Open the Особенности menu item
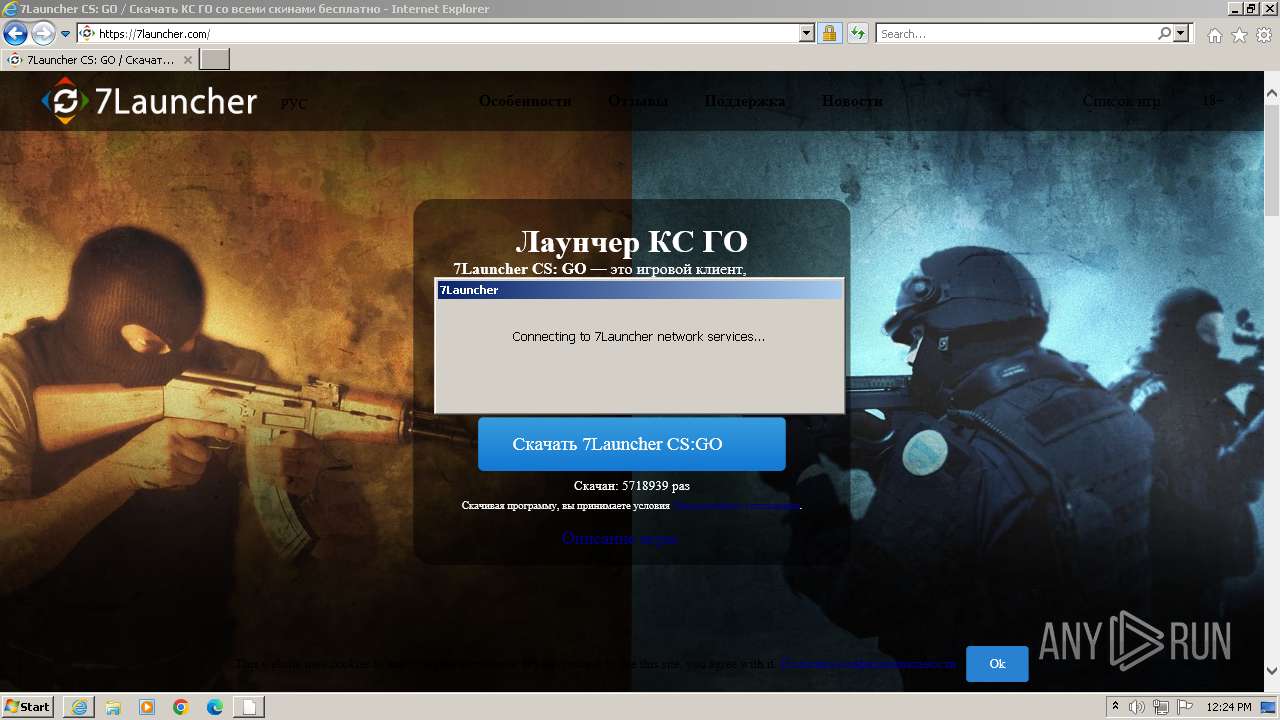This screenshot has width=1280, height=720. (525, 101)
